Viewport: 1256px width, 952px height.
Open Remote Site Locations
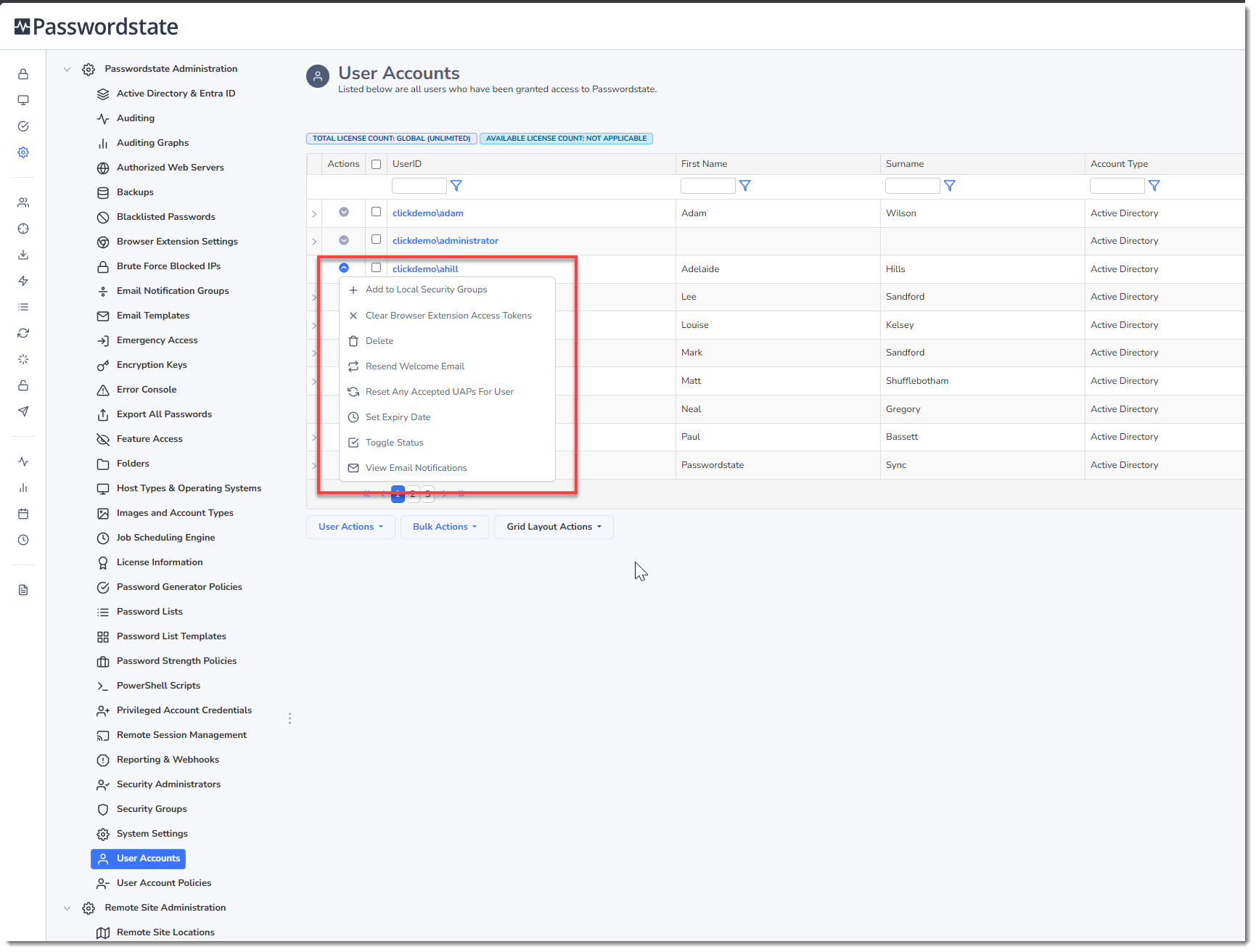(165, 932)
